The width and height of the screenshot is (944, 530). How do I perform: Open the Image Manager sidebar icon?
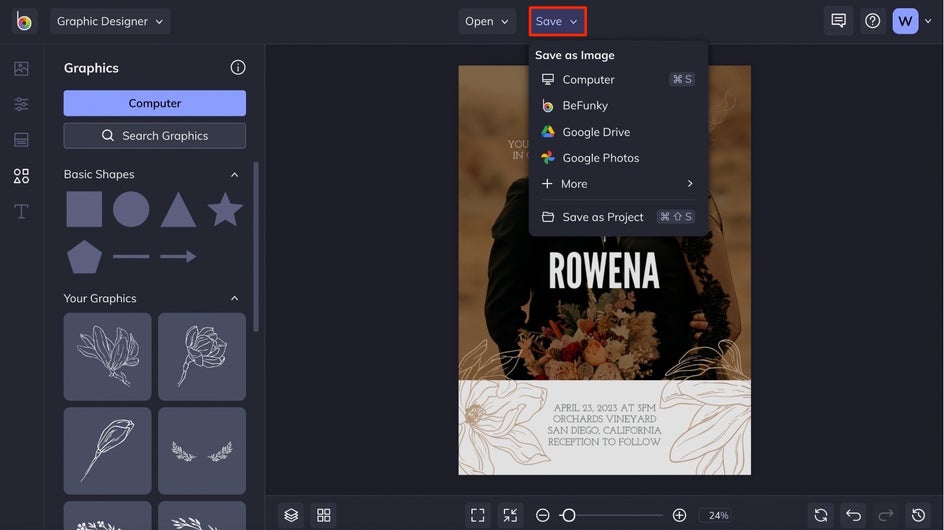[21, 69]
